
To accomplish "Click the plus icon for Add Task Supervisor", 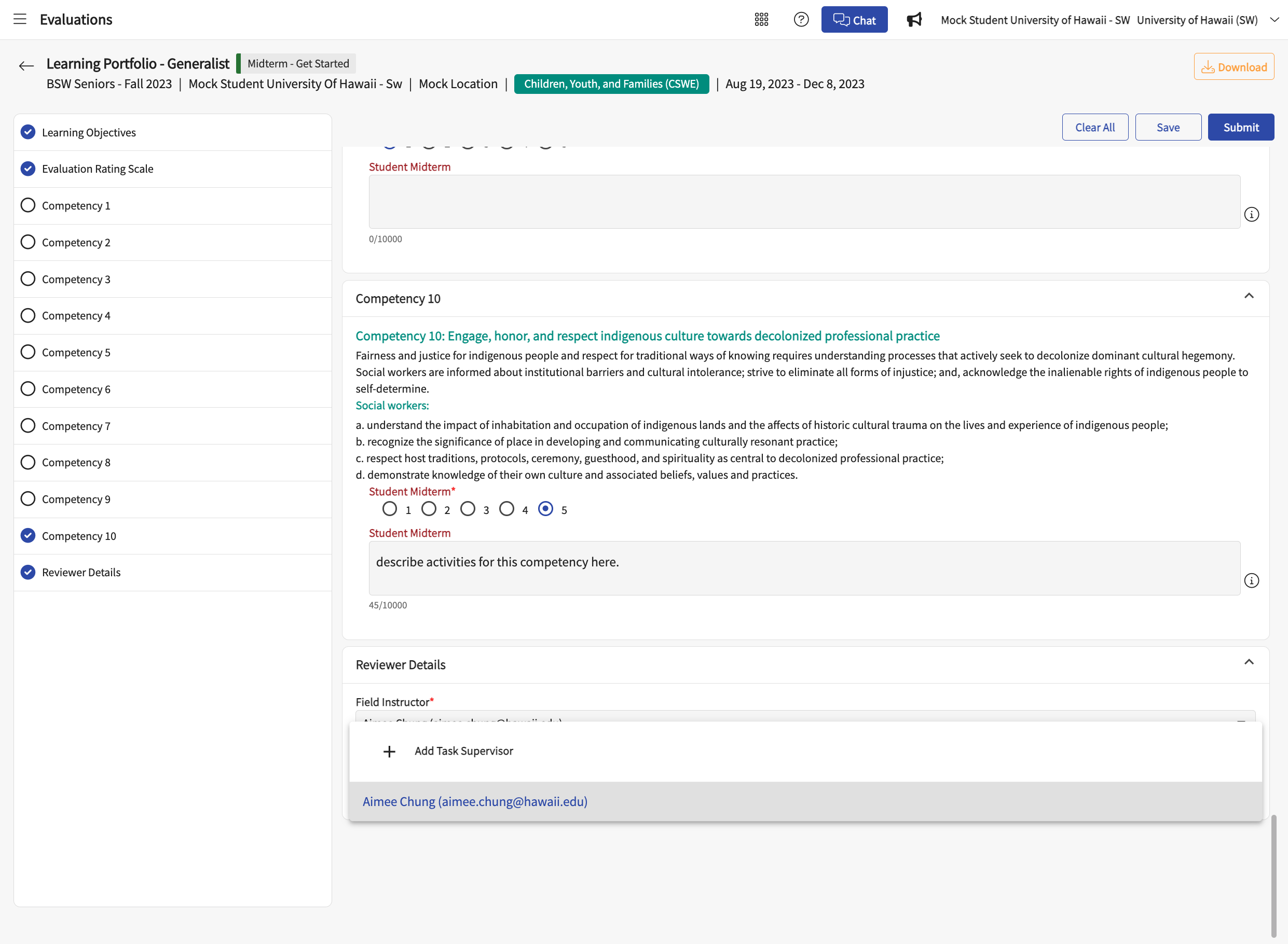I will [x=389, y=752].
